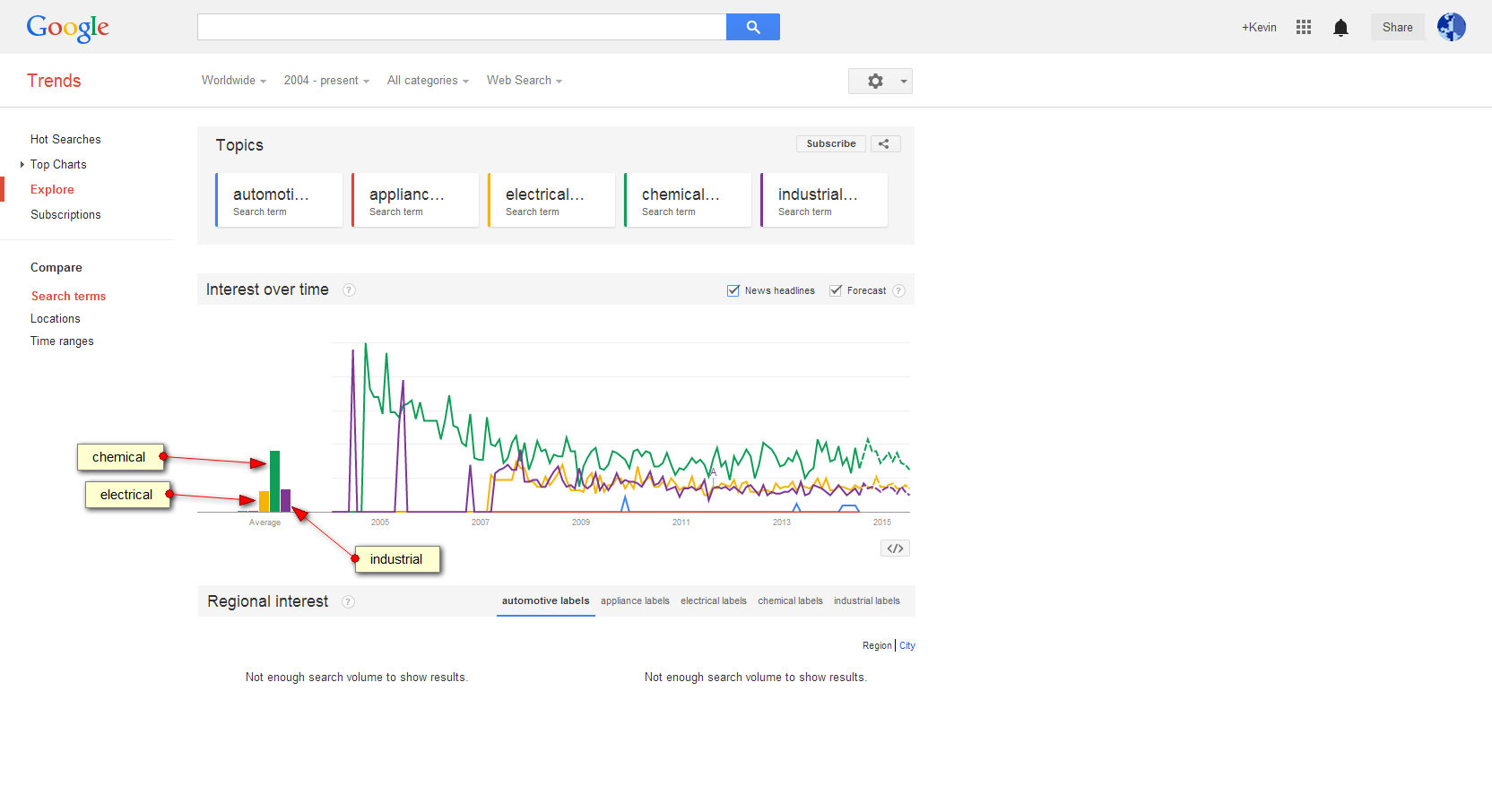Open the All categories dropdown

click(x=428, y=81)
